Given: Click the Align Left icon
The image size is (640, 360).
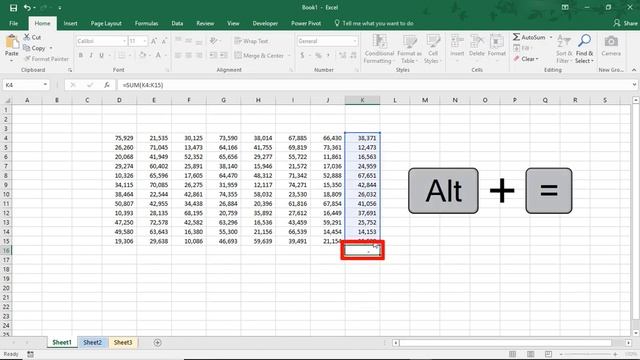Looking at the screenshot, I should [x=178, y=55].
